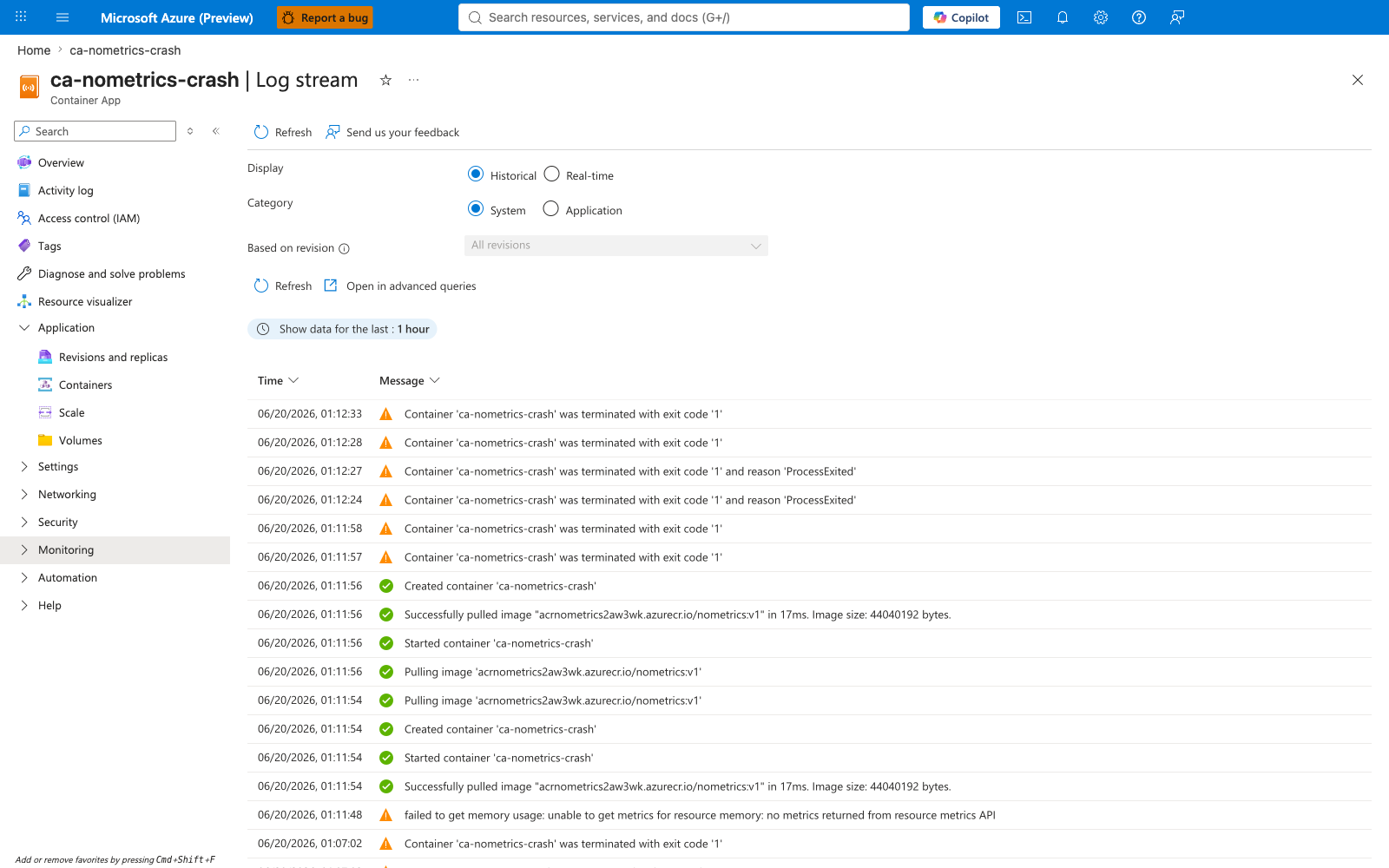Select the Real-time display option
This screenshot has height=868, width=1389.
(551, 174)
